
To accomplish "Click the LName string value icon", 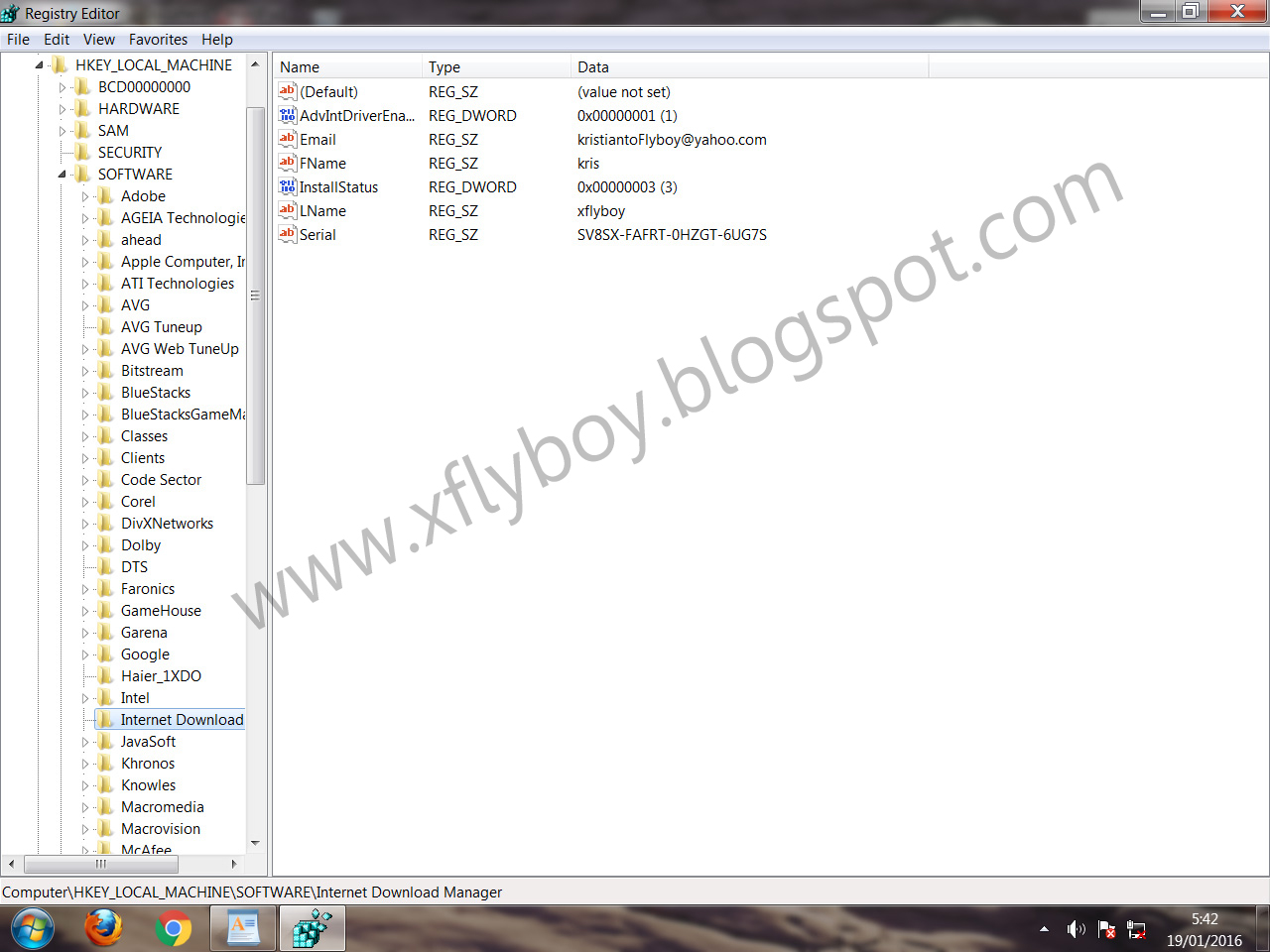I will pos(287,210).
